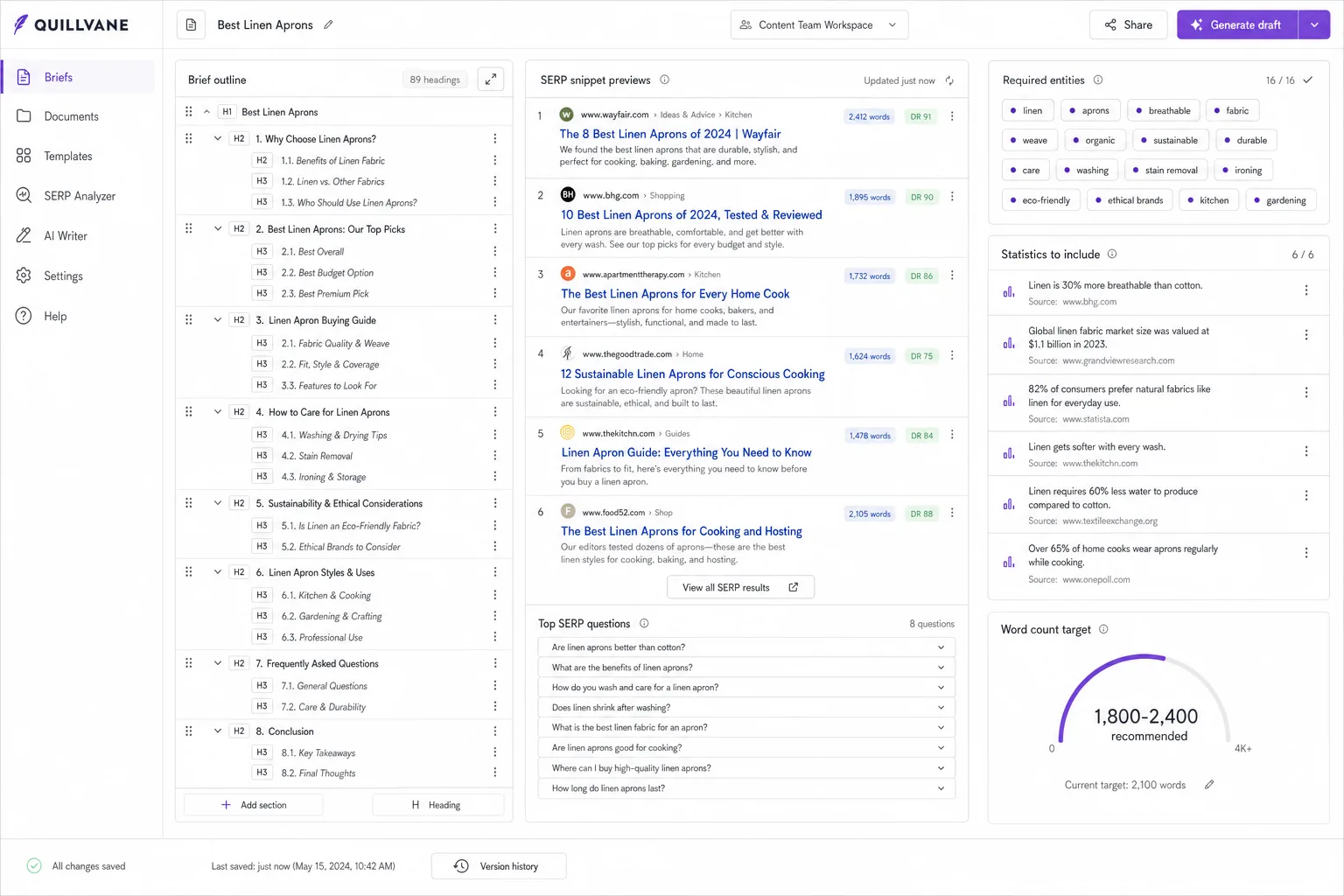Expand 'Does linen shrink after washing?' question

click(x=746, y=707)
